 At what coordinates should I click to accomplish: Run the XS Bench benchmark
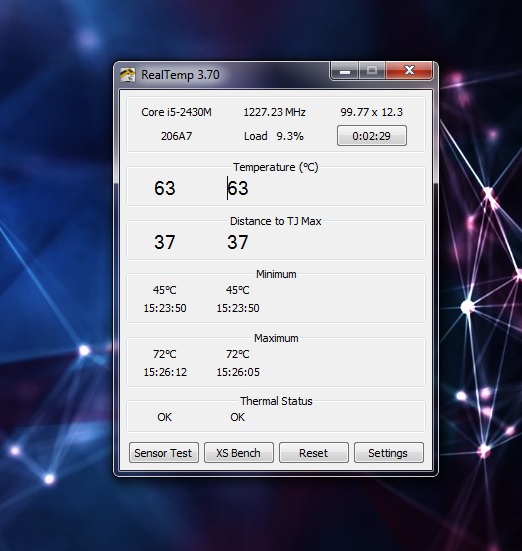pyautogui.click(x=239, y=453)
